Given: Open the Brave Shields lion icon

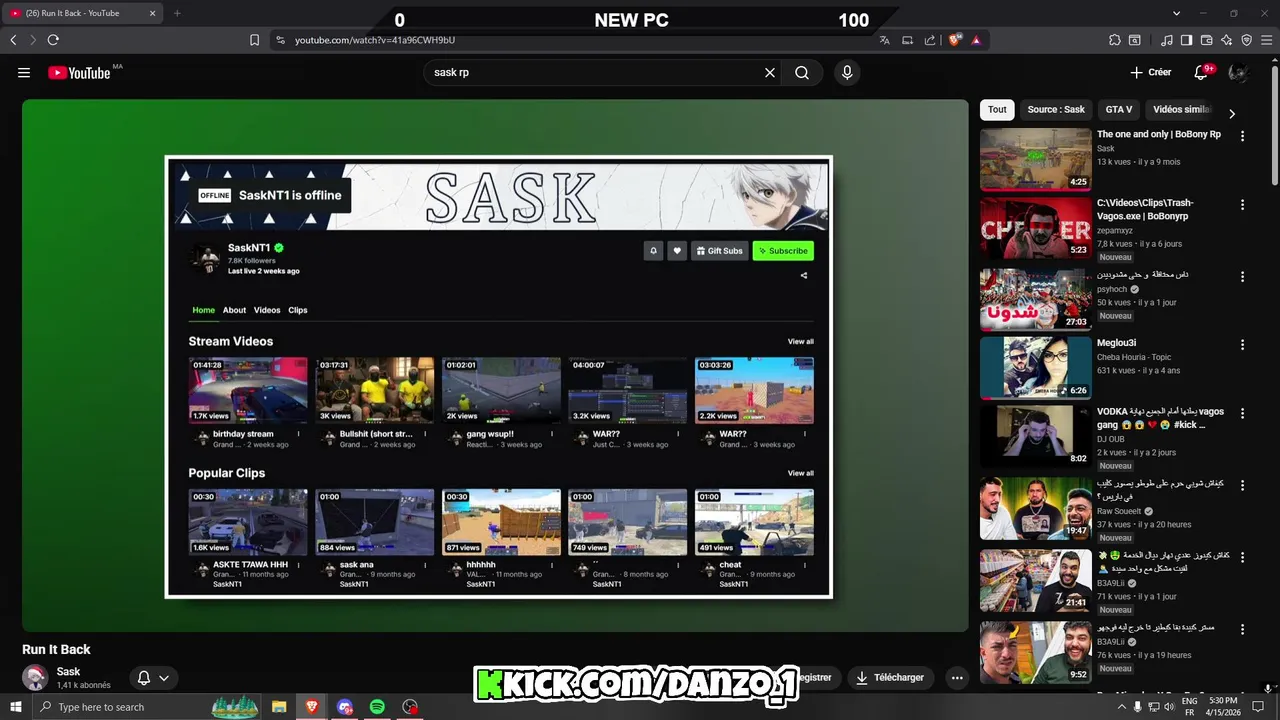Looking at the screenshot, I should tap(955, 40).
